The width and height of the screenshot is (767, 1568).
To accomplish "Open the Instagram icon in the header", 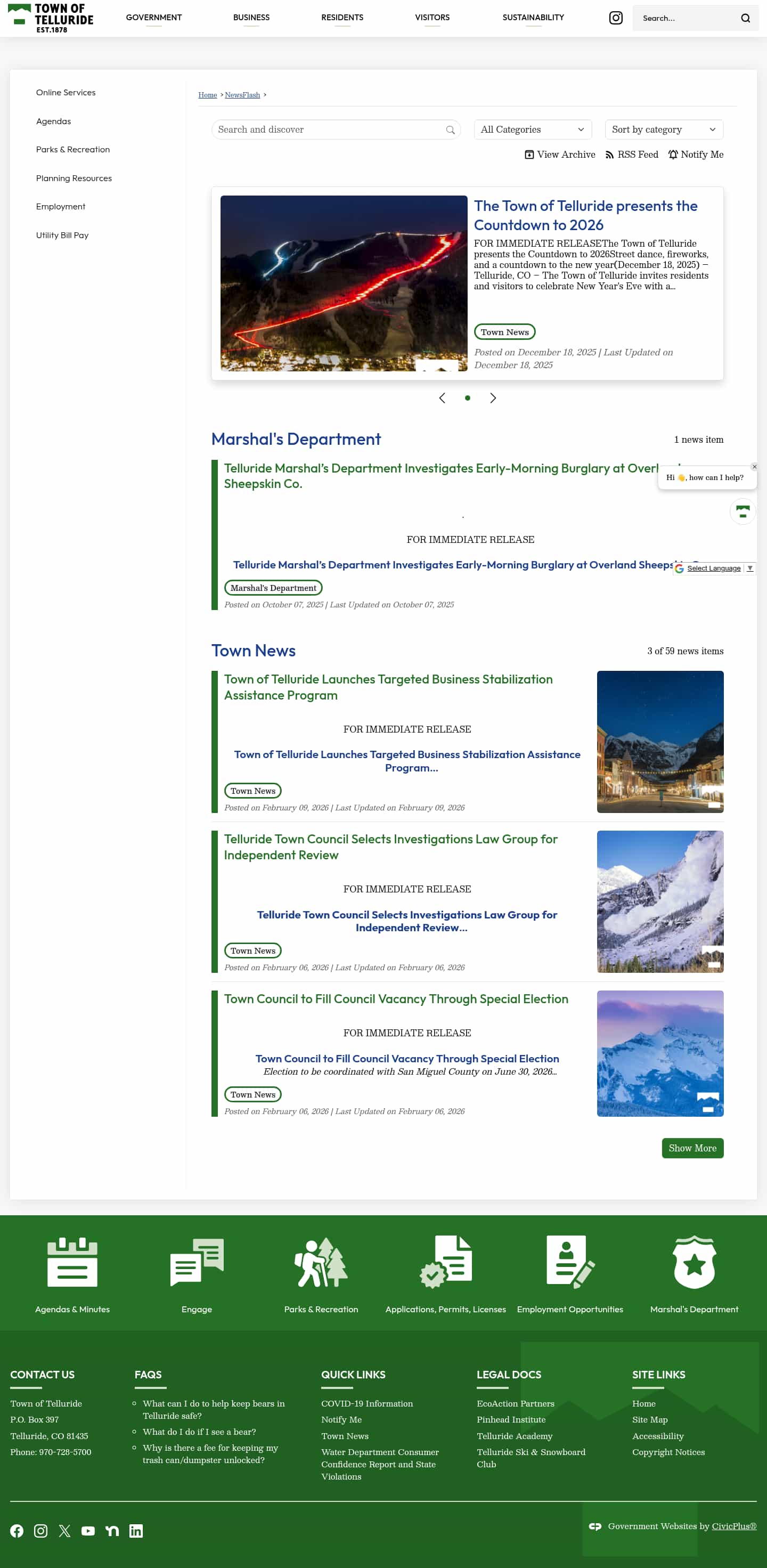I will pos(615,18).
